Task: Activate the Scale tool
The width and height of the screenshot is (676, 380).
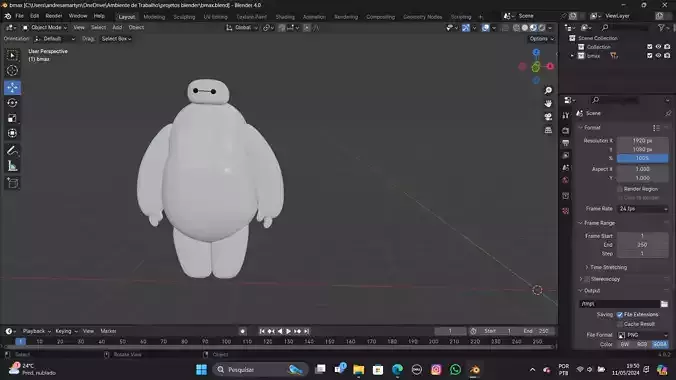Action: tap(12, 118)
